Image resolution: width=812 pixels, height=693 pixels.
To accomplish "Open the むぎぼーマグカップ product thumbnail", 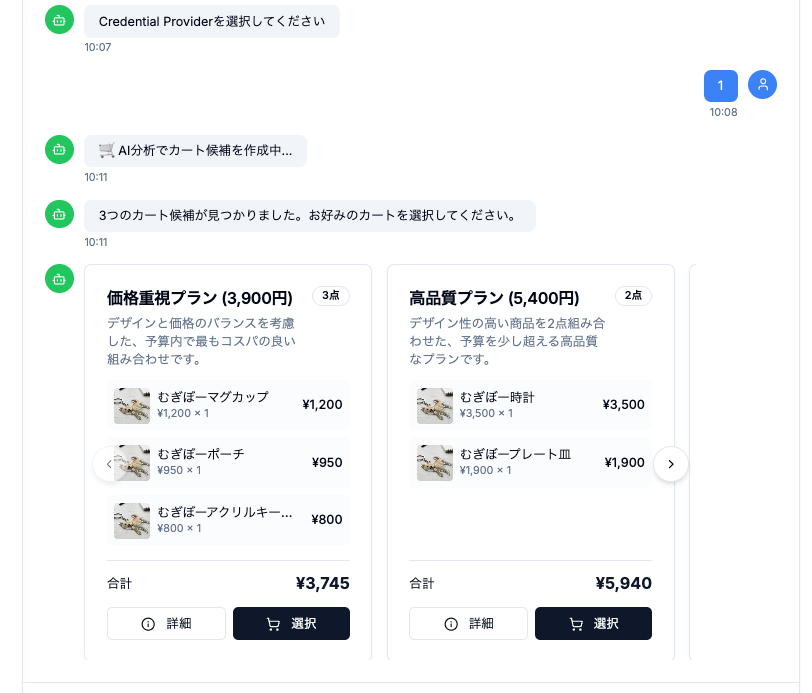I will [x=131, y=405].
